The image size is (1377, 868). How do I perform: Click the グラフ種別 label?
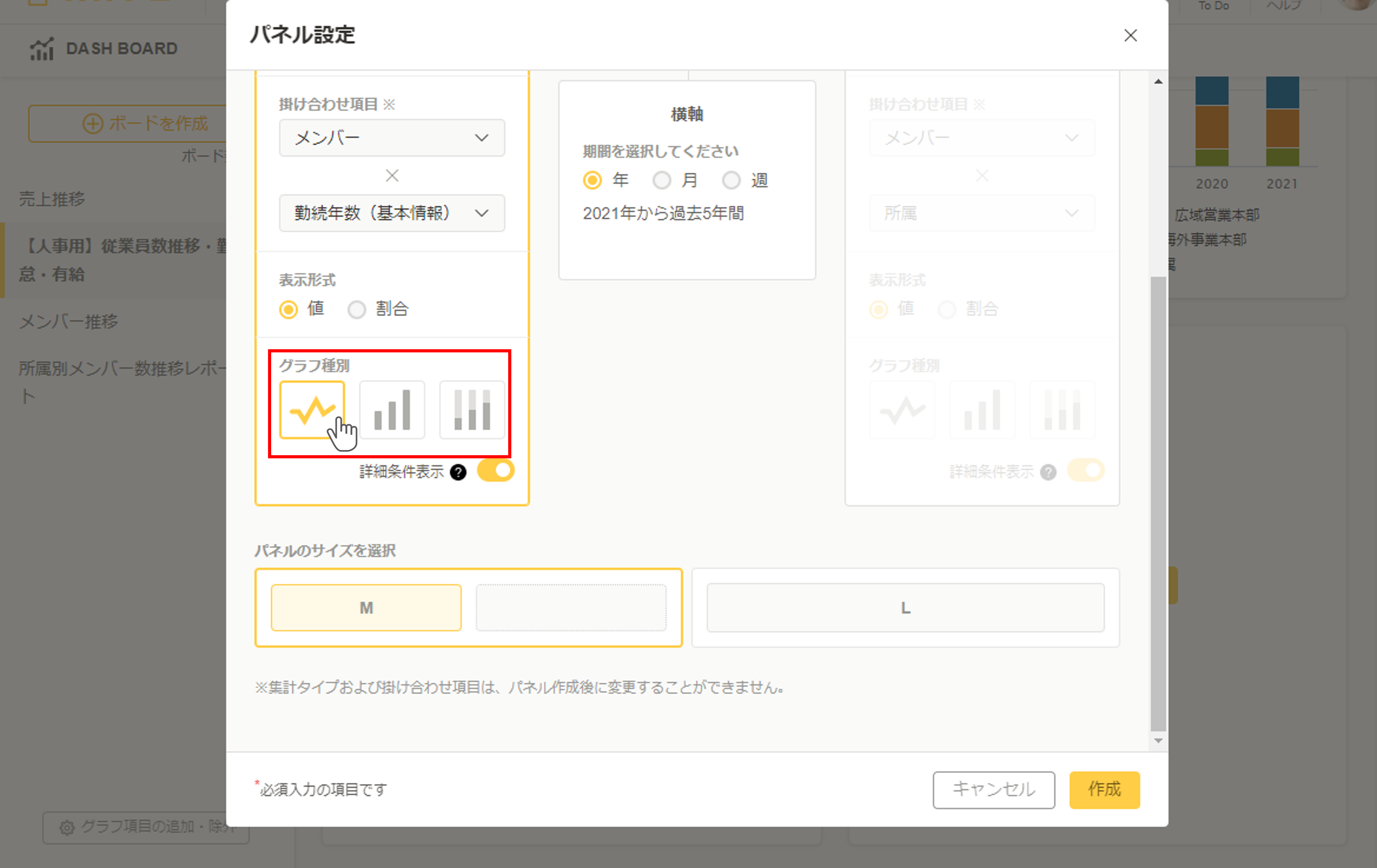(314, 365)
